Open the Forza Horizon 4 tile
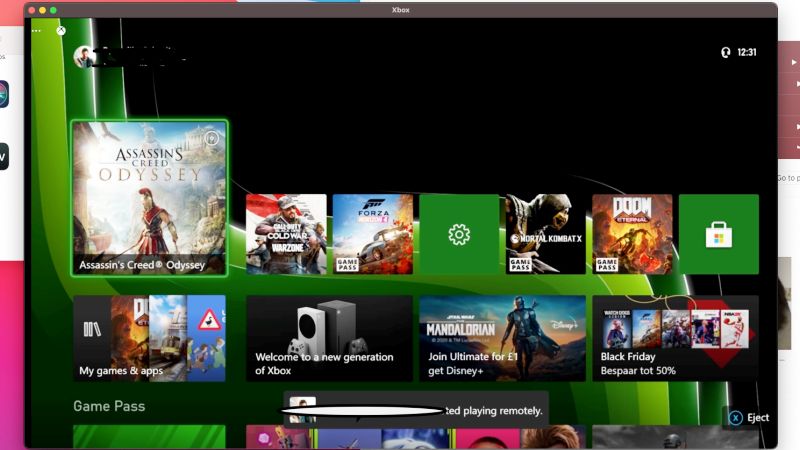Screen dimensions: 800x450 [x=373, y=234]
